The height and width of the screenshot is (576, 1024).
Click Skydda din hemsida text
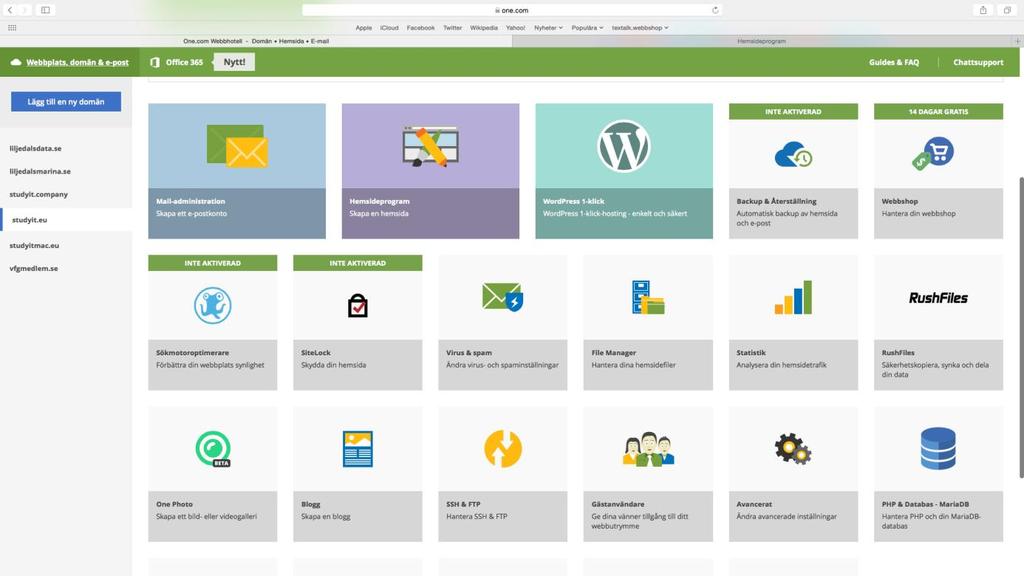(x=333, y=364)
